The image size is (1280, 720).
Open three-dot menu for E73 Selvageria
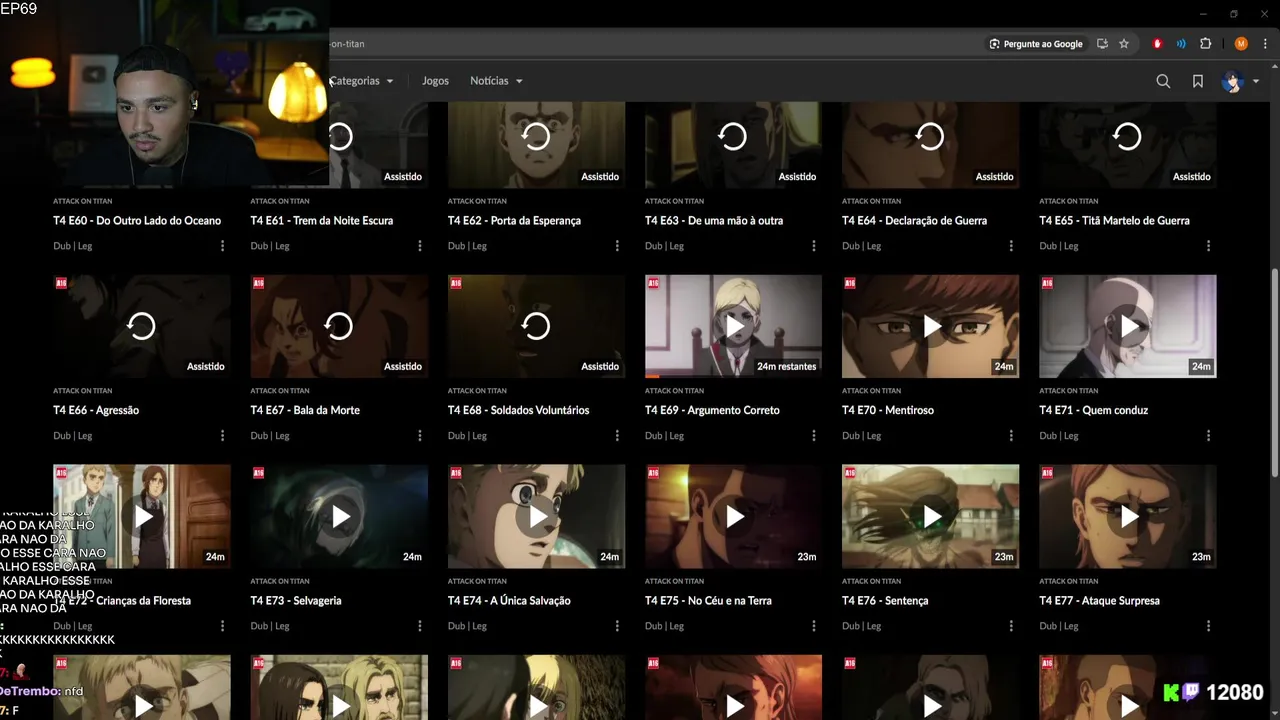click(419, 626)
